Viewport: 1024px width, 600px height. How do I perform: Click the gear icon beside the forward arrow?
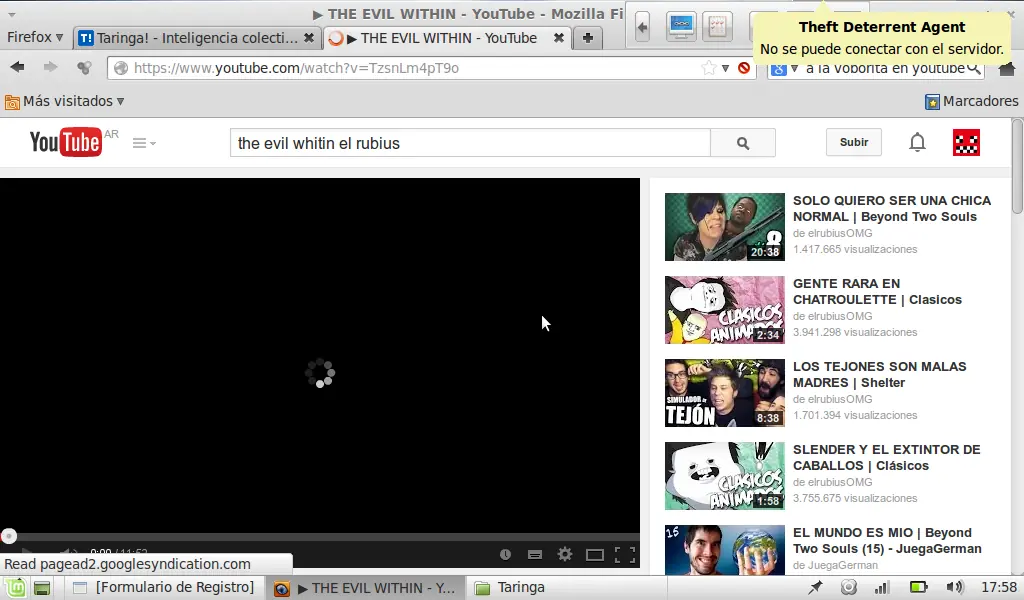point(84,67)
